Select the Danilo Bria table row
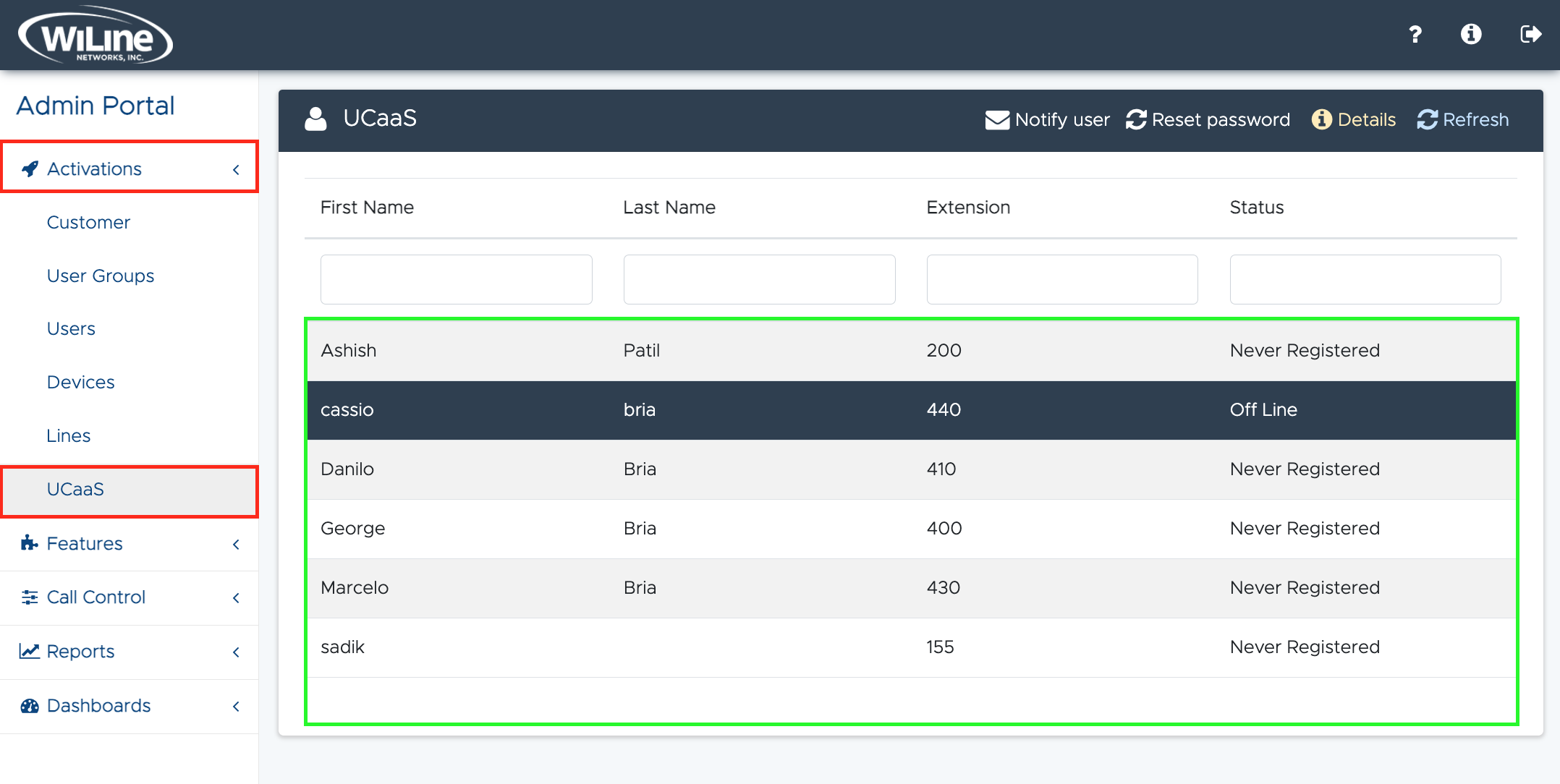This screenshot has width=1560, height=784. [x=910, y=469]
